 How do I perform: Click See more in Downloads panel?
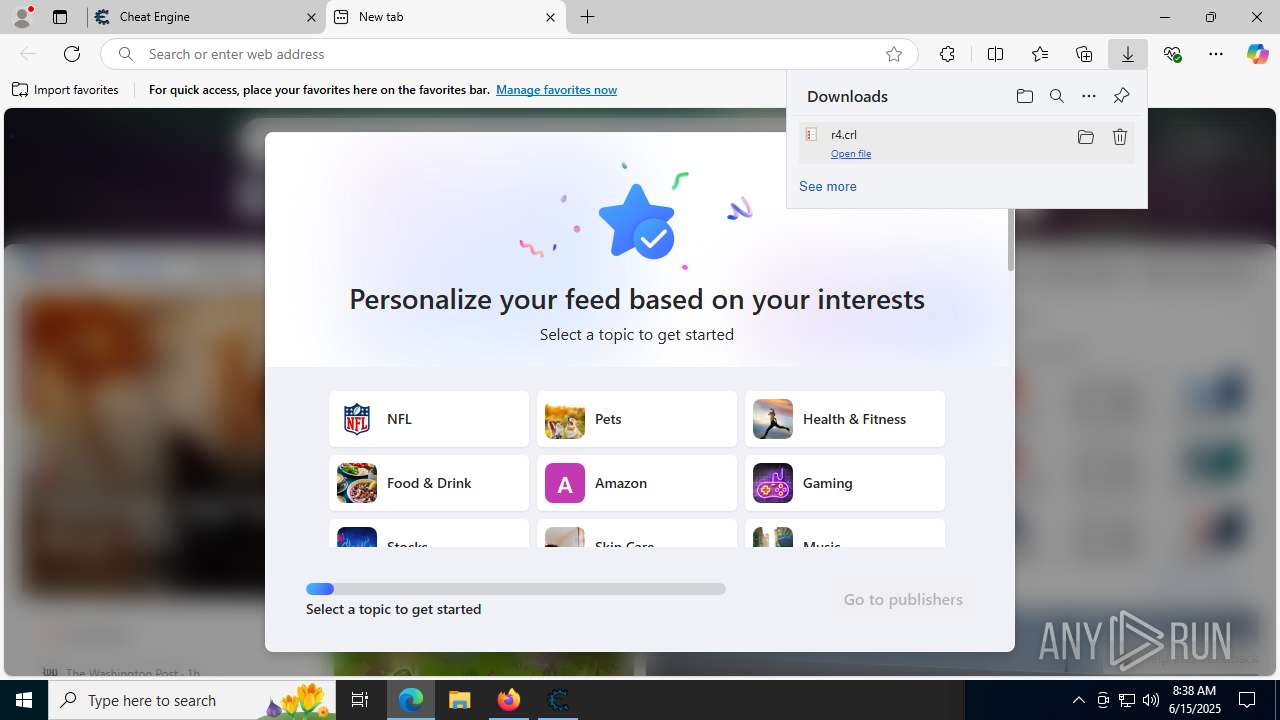828,186
